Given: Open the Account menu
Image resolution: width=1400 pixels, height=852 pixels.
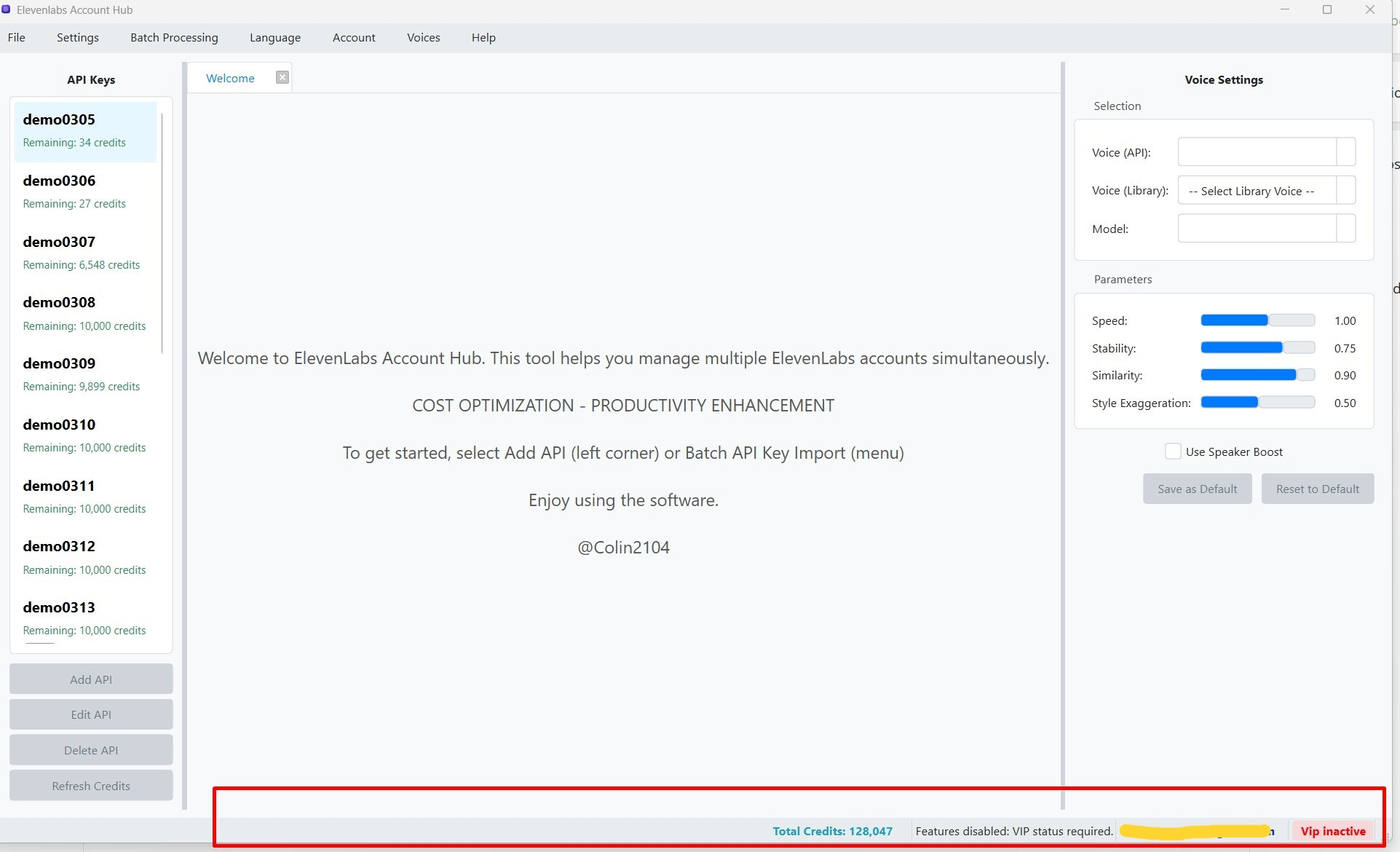Looking at the screenshot, I should pyautogui.click(x=354, y=38).
